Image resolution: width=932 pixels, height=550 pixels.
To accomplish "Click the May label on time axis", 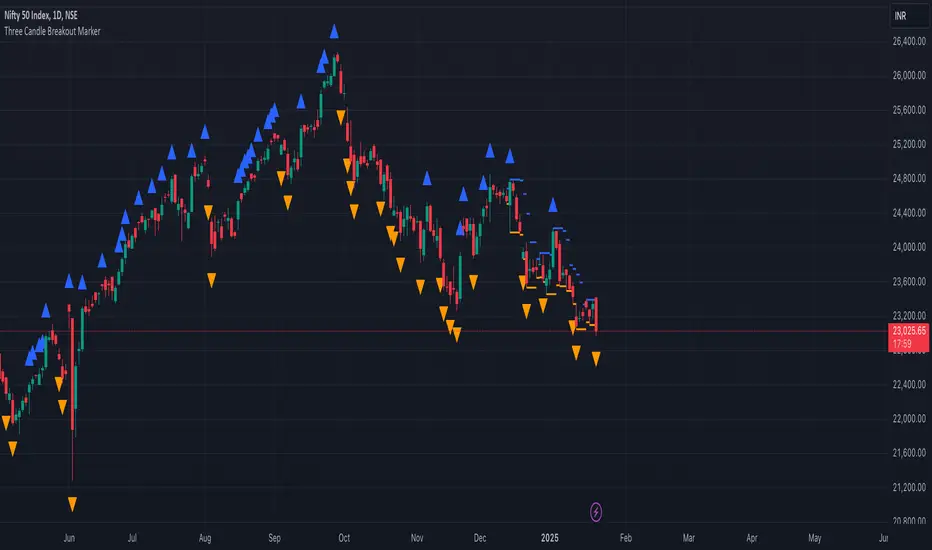I will (814, 538).
